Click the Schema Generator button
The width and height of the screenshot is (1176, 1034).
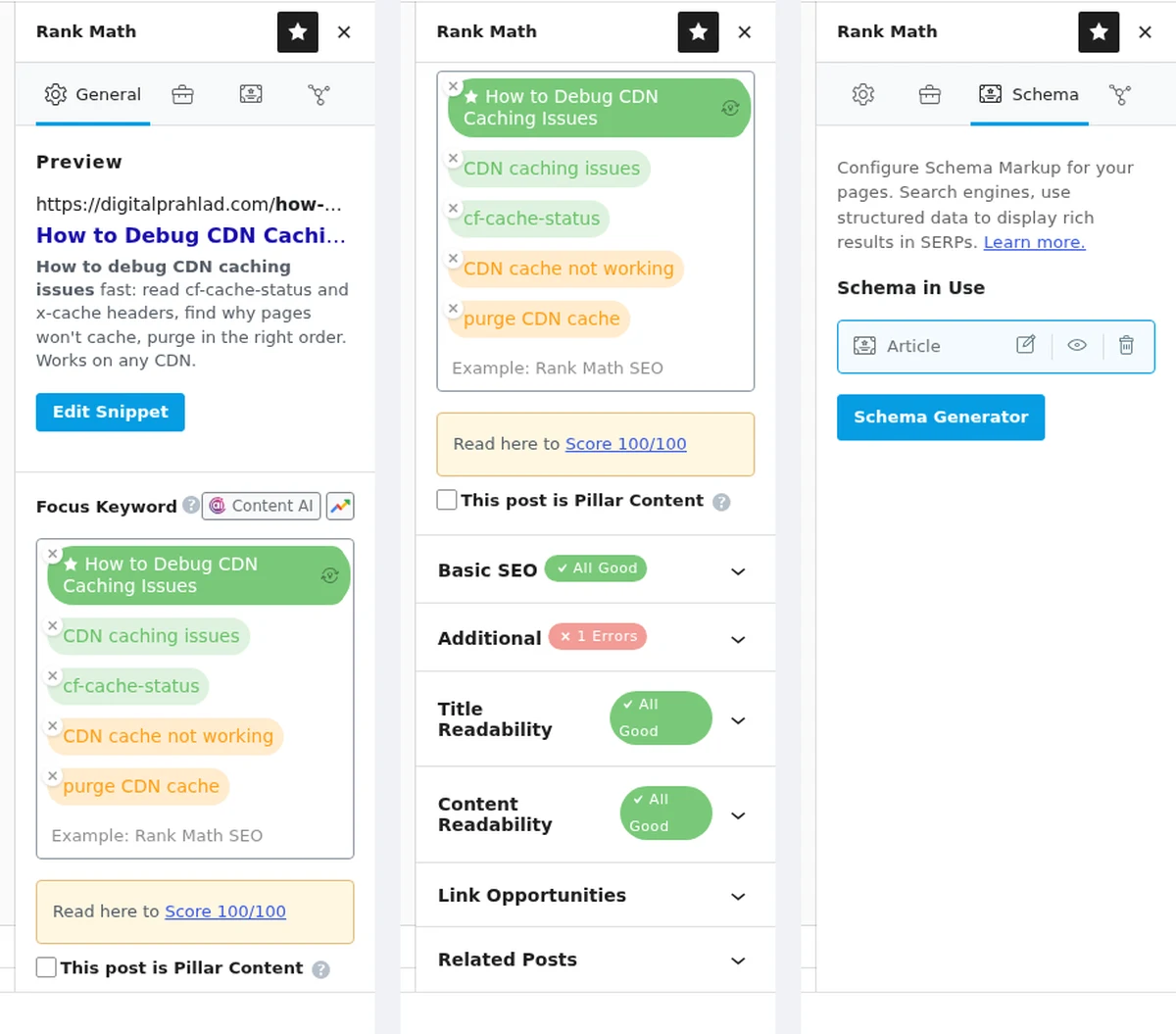tap(941, 418)
